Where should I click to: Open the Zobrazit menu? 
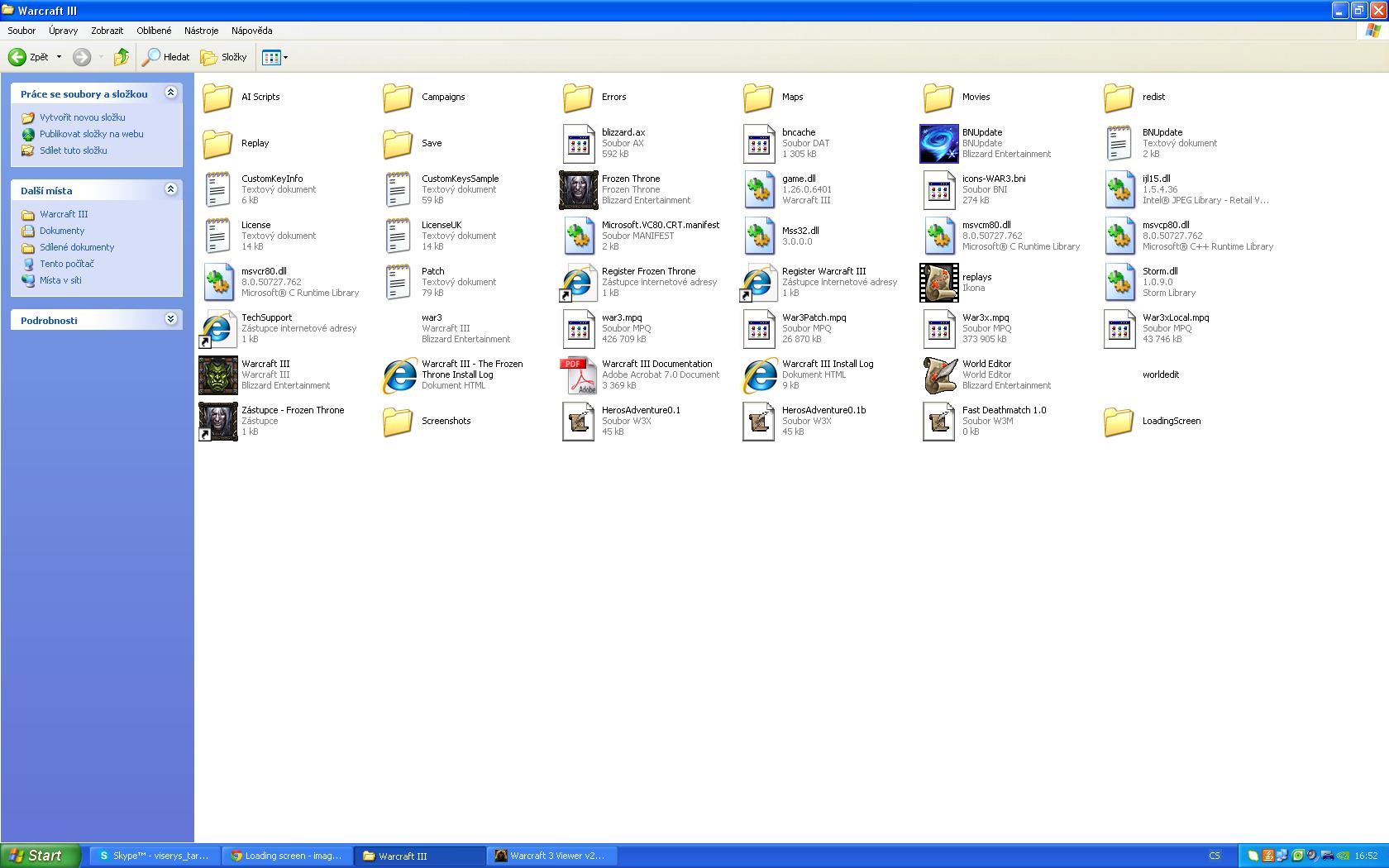(107, 31)
